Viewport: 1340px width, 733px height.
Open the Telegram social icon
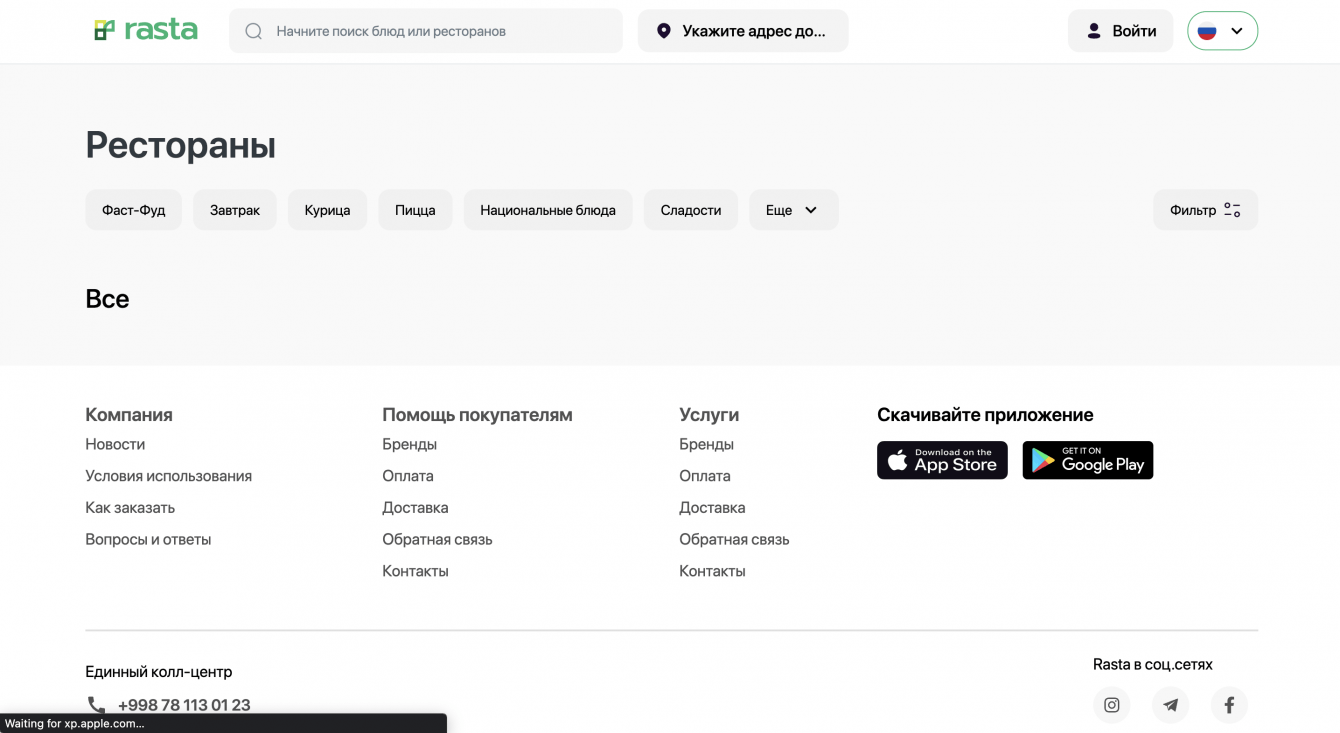1170,705
